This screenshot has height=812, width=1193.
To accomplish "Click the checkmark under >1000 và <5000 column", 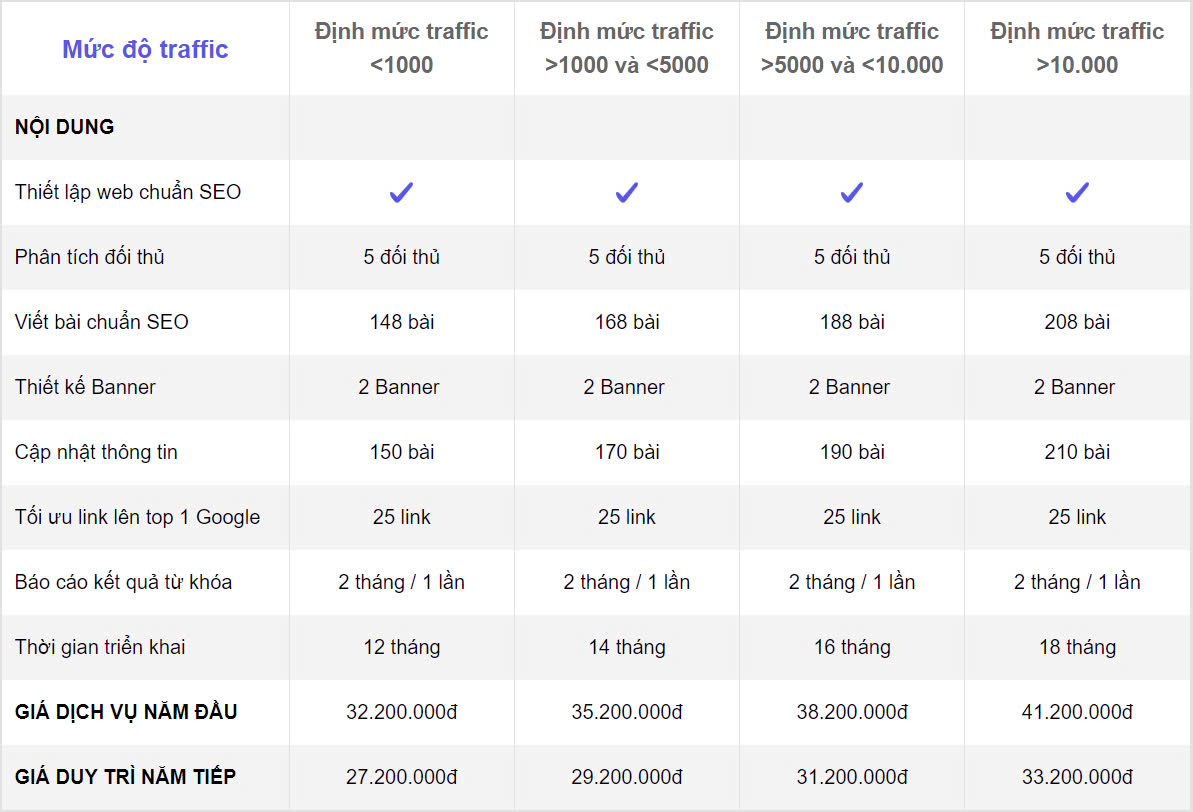I will click(x=626, y=193).
